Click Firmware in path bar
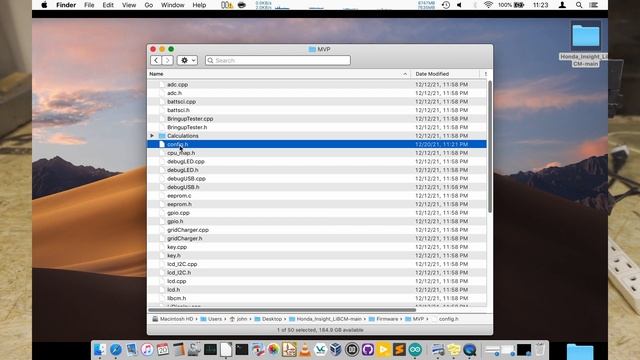 point(383,319)
